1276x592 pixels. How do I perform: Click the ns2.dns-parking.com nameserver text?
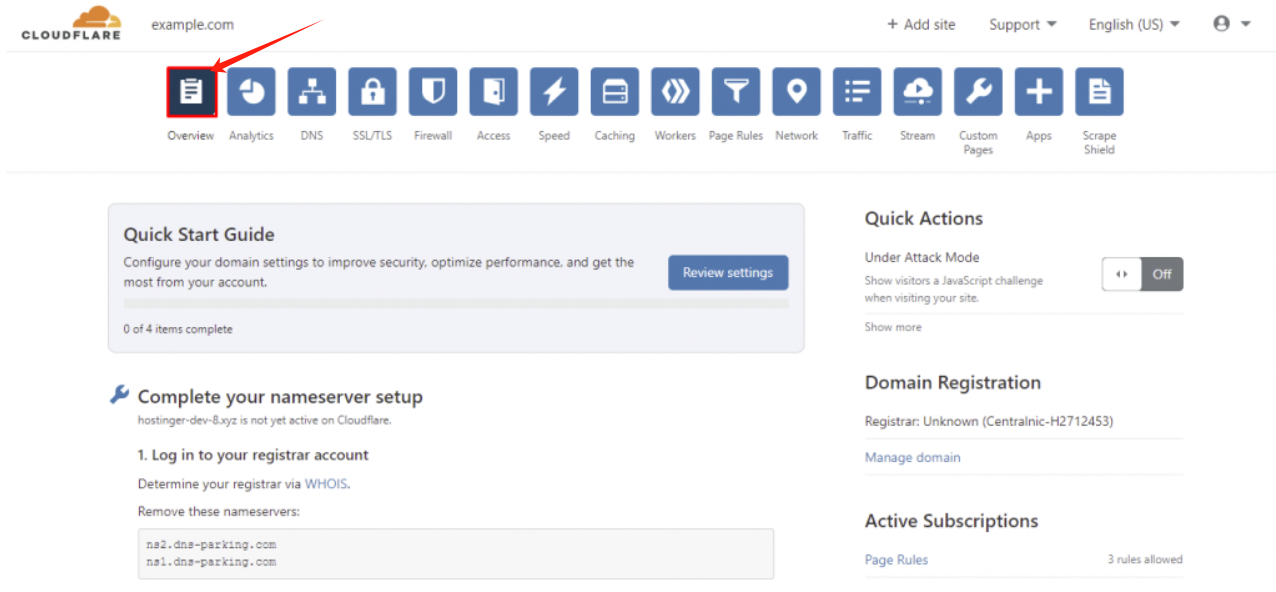(211, 545)
